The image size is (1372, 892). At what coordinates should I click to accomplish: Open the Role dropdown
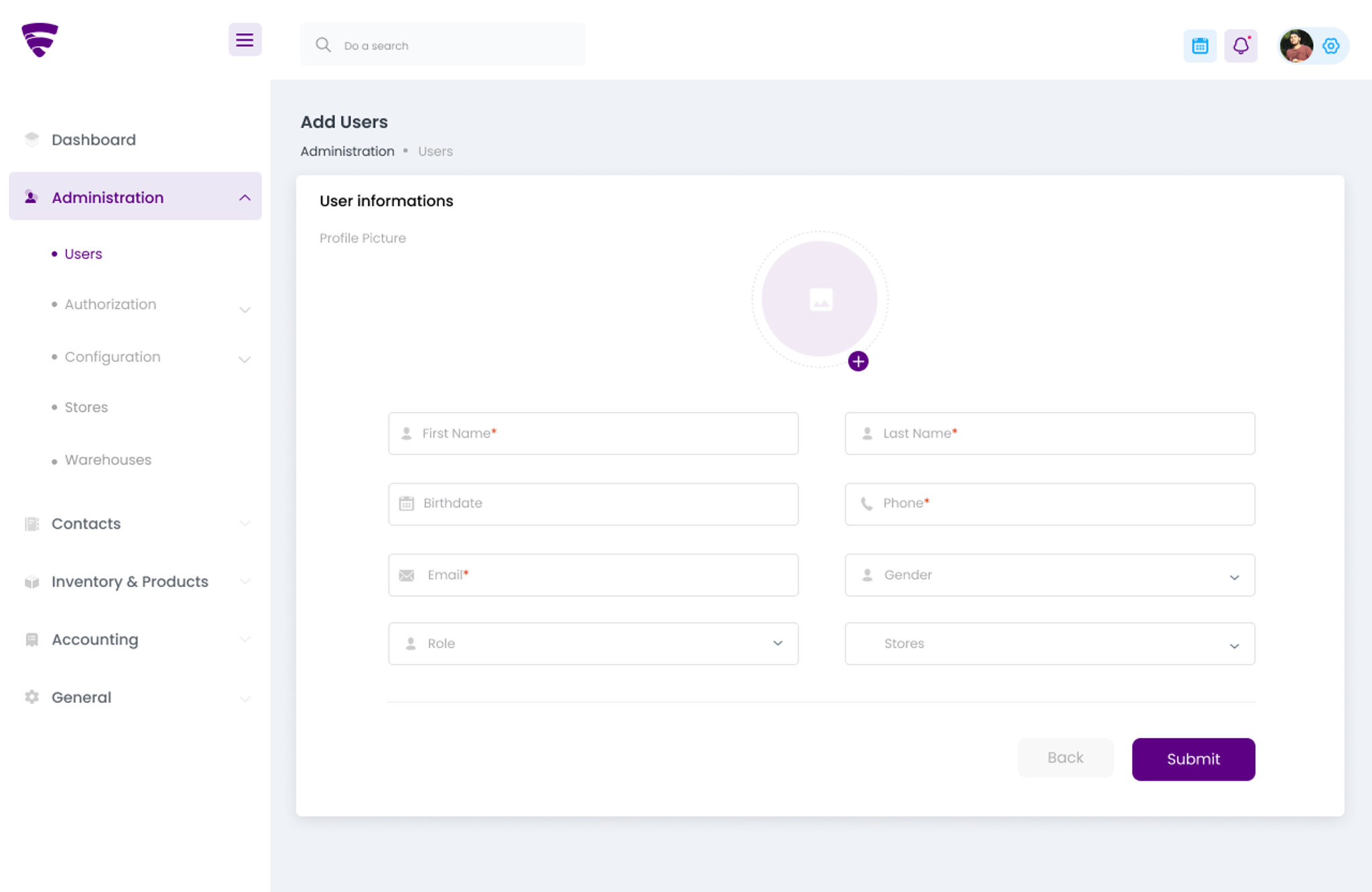[593, 643]
